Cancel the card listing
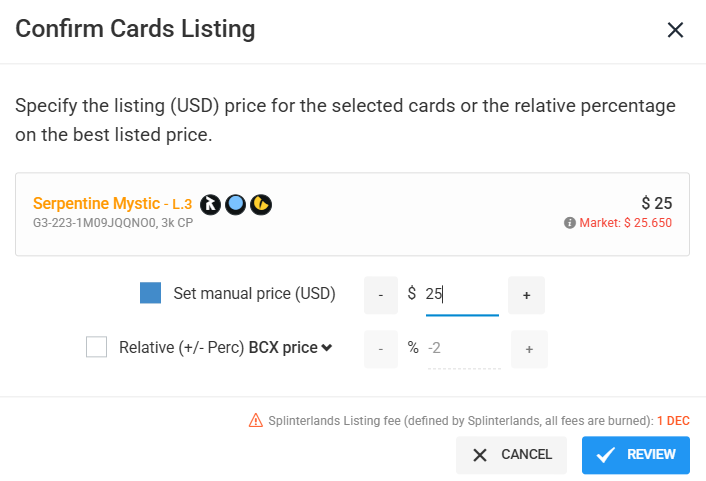 511,455
